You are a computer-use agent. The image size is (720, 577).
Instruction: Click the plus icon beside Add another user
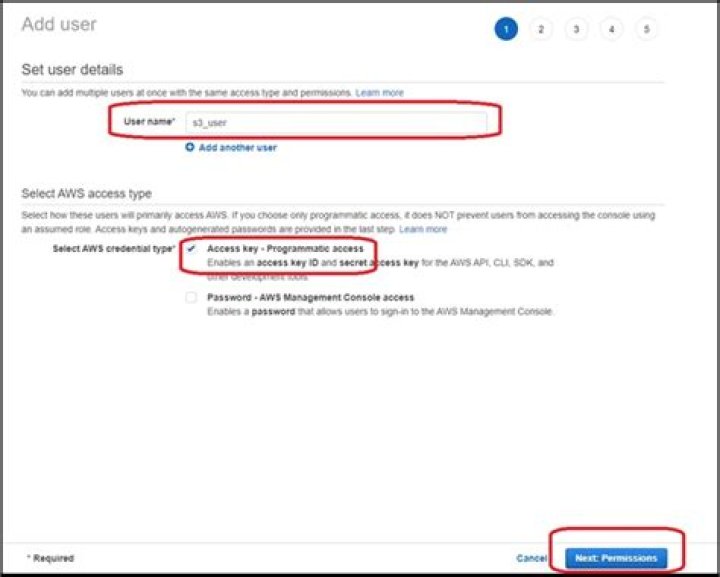click(189, 147)
